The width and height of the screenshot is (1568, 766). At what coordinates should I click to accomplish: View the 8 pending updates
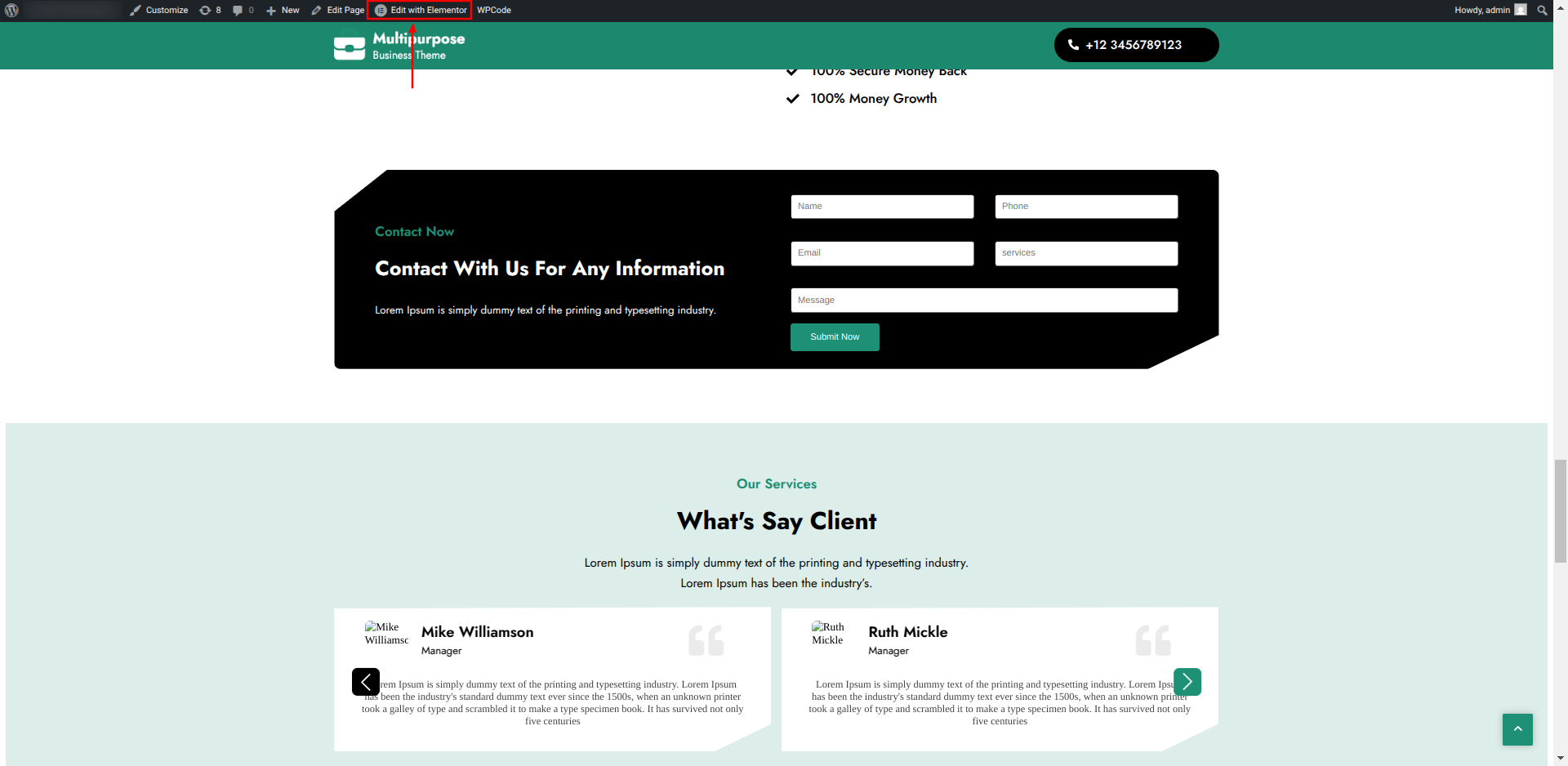coord(210,10)
